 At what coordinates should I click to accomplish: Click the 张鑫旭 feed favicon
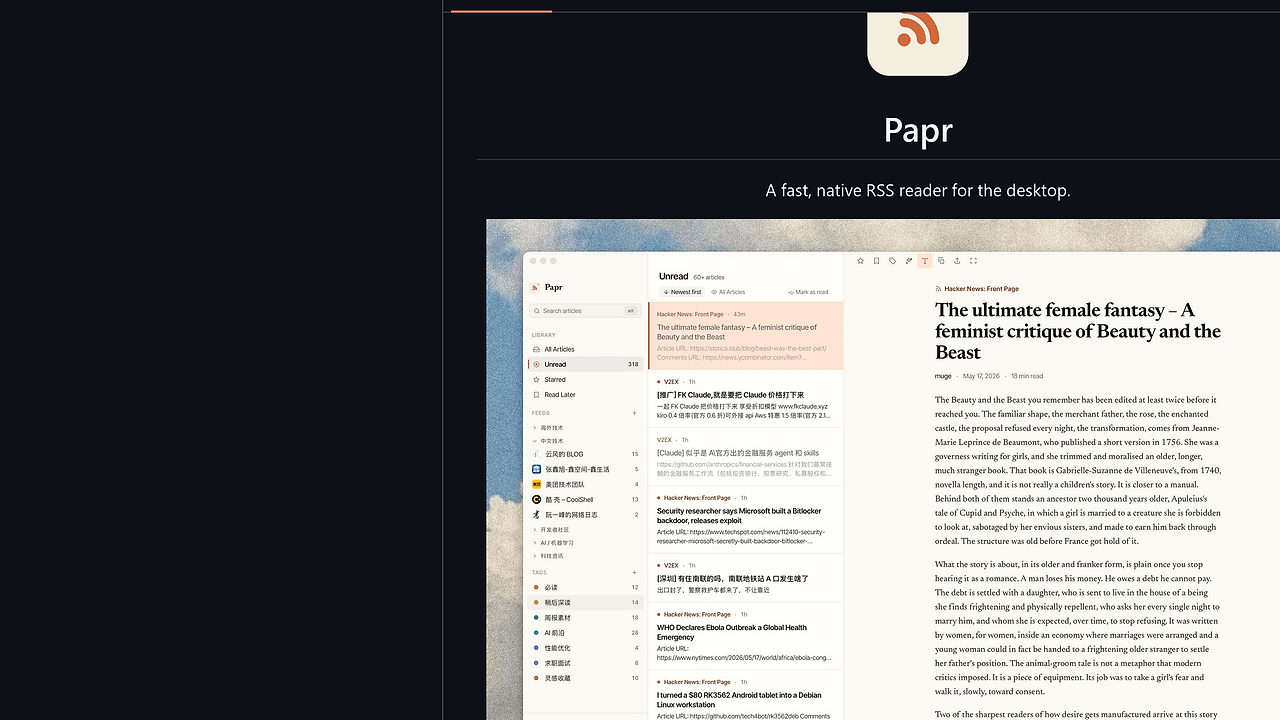coord(536,469)
